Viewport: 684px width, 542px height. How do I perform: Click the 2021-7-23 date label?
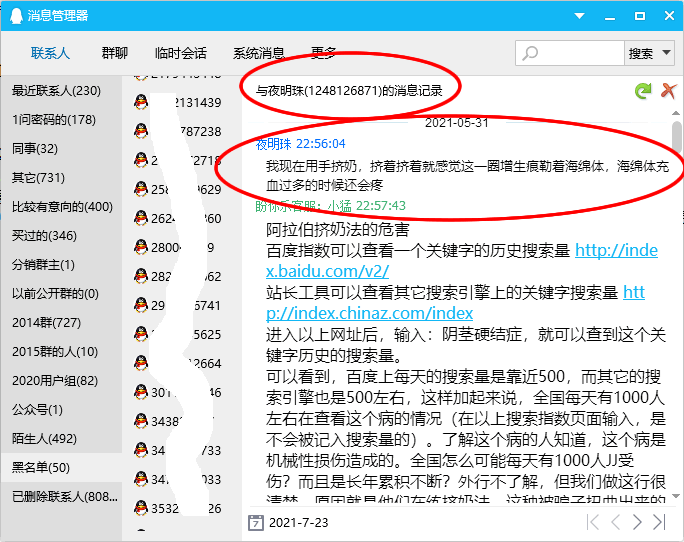[299, 522]
